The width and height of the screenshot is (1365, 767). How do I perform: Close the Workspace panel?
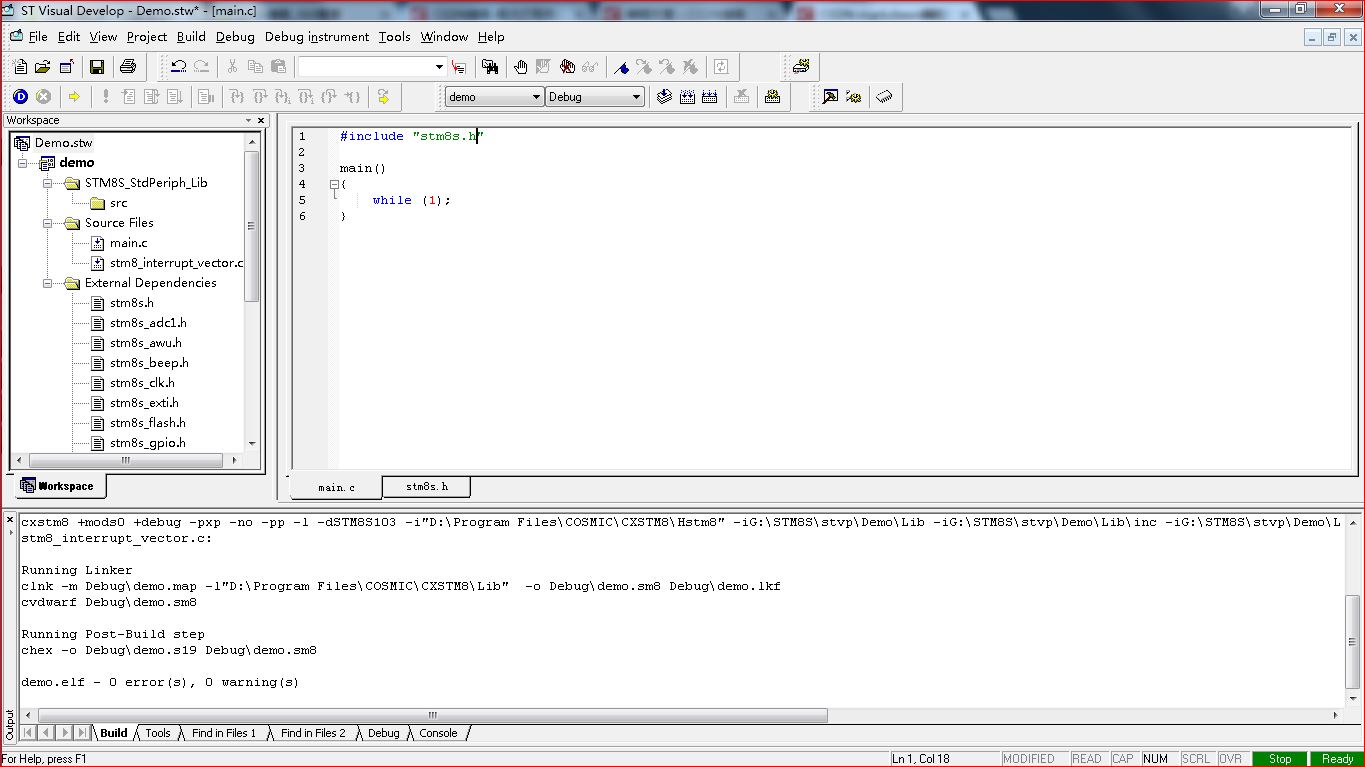pos(262,120)
